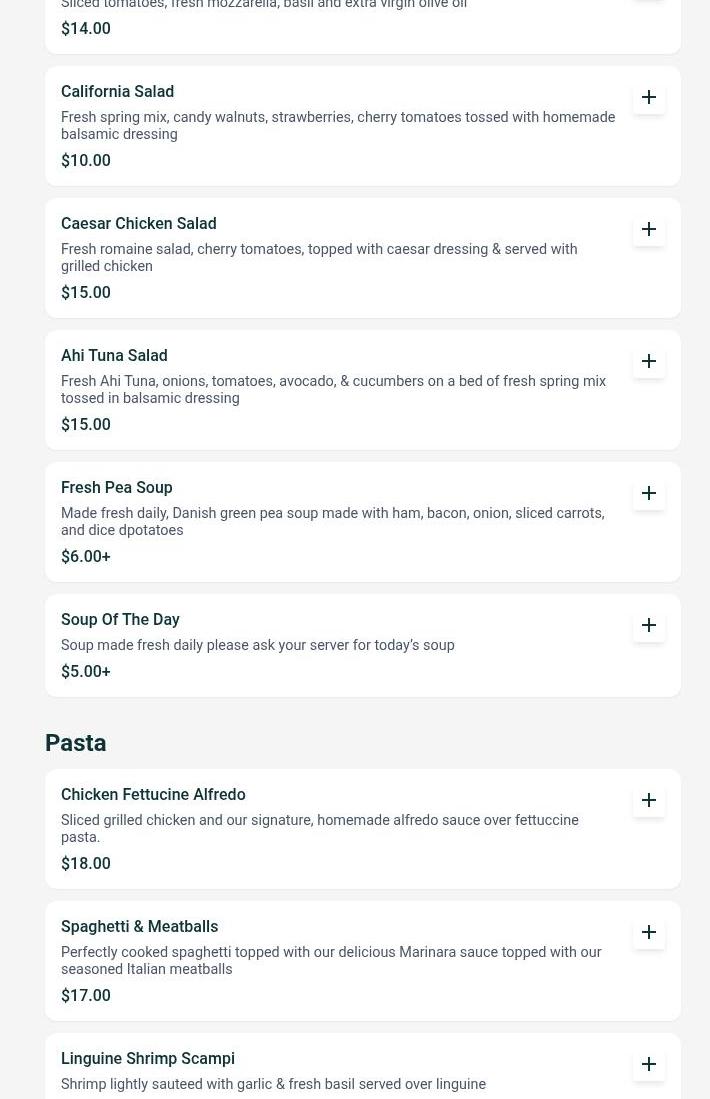Open Caesar Chicken Salad item details
This screenshot has height=1099, width=710.
click(x=138, y=223)
